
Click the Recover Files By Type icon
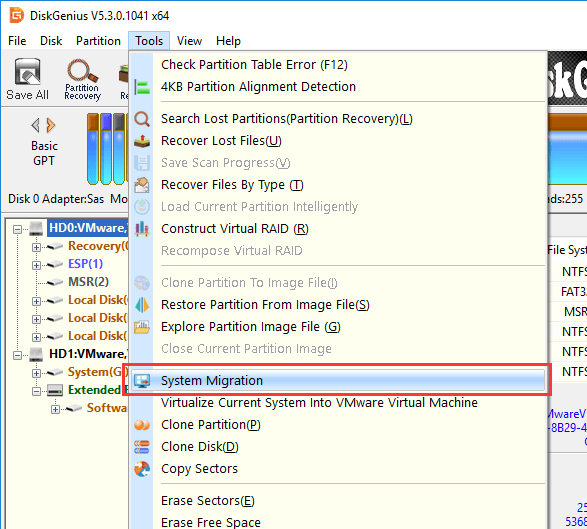142,185
